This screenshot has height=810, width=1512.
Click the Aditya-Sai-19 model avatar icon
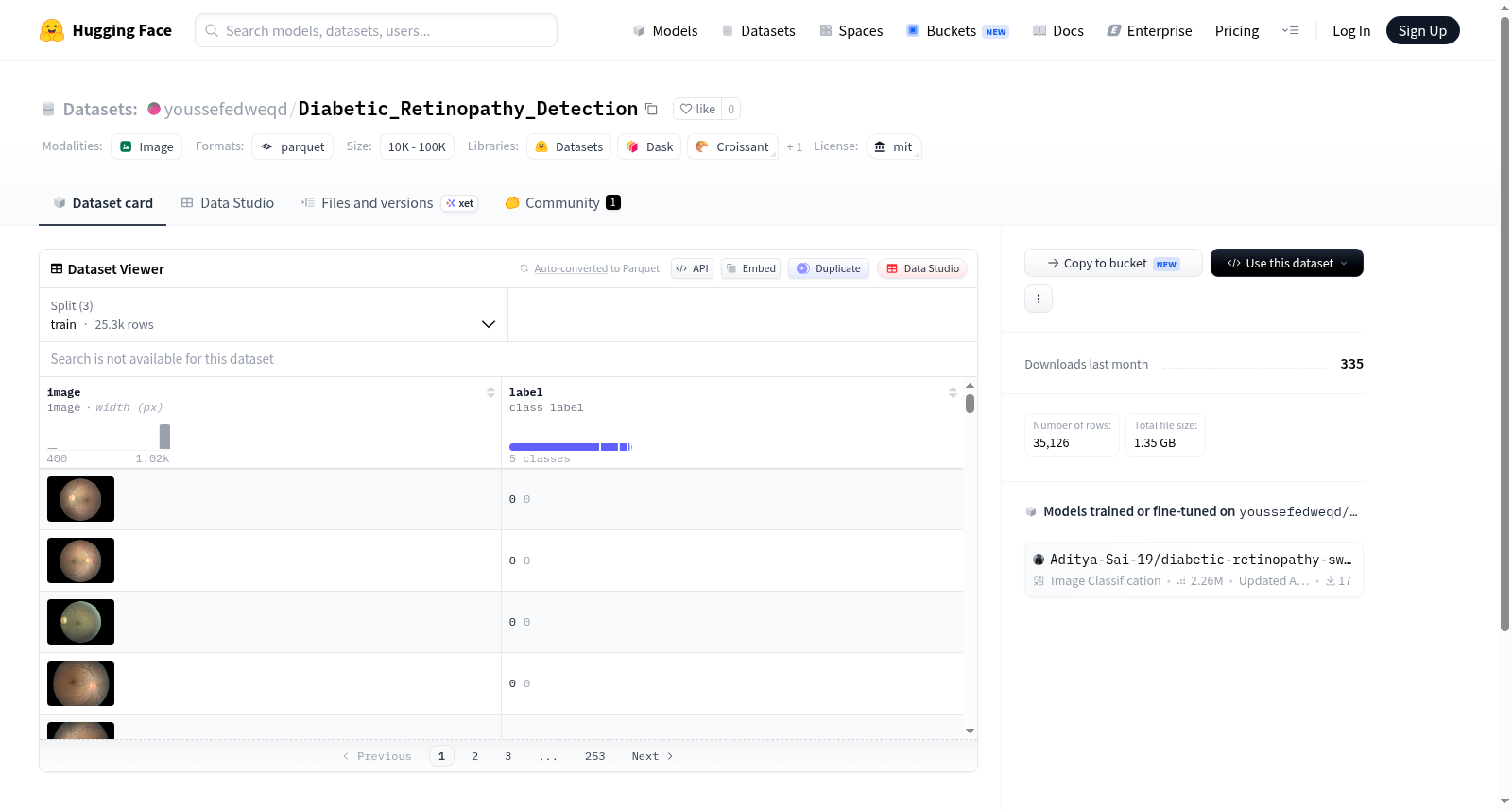(x=1039, y=560)
